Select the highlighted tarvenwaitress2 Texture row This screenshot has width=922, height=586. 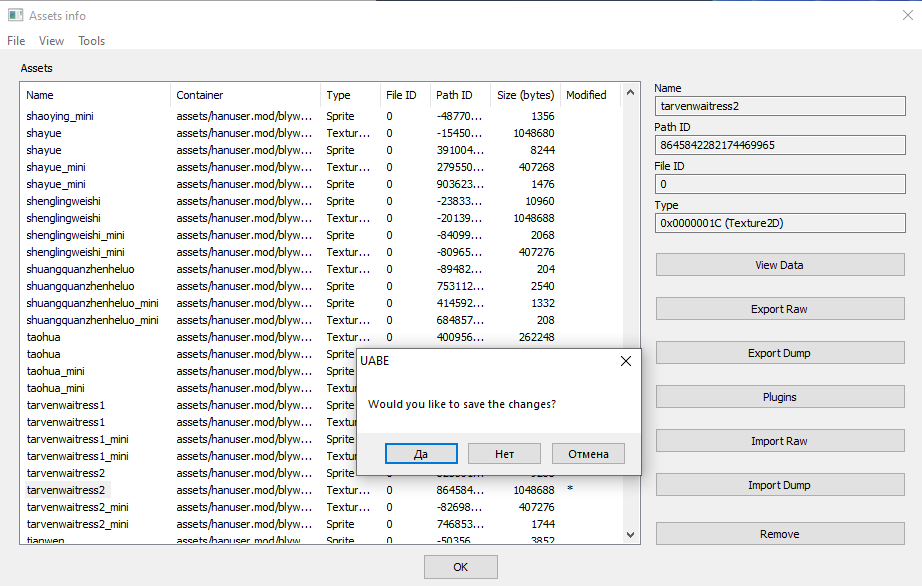click(x=321, y=490)
